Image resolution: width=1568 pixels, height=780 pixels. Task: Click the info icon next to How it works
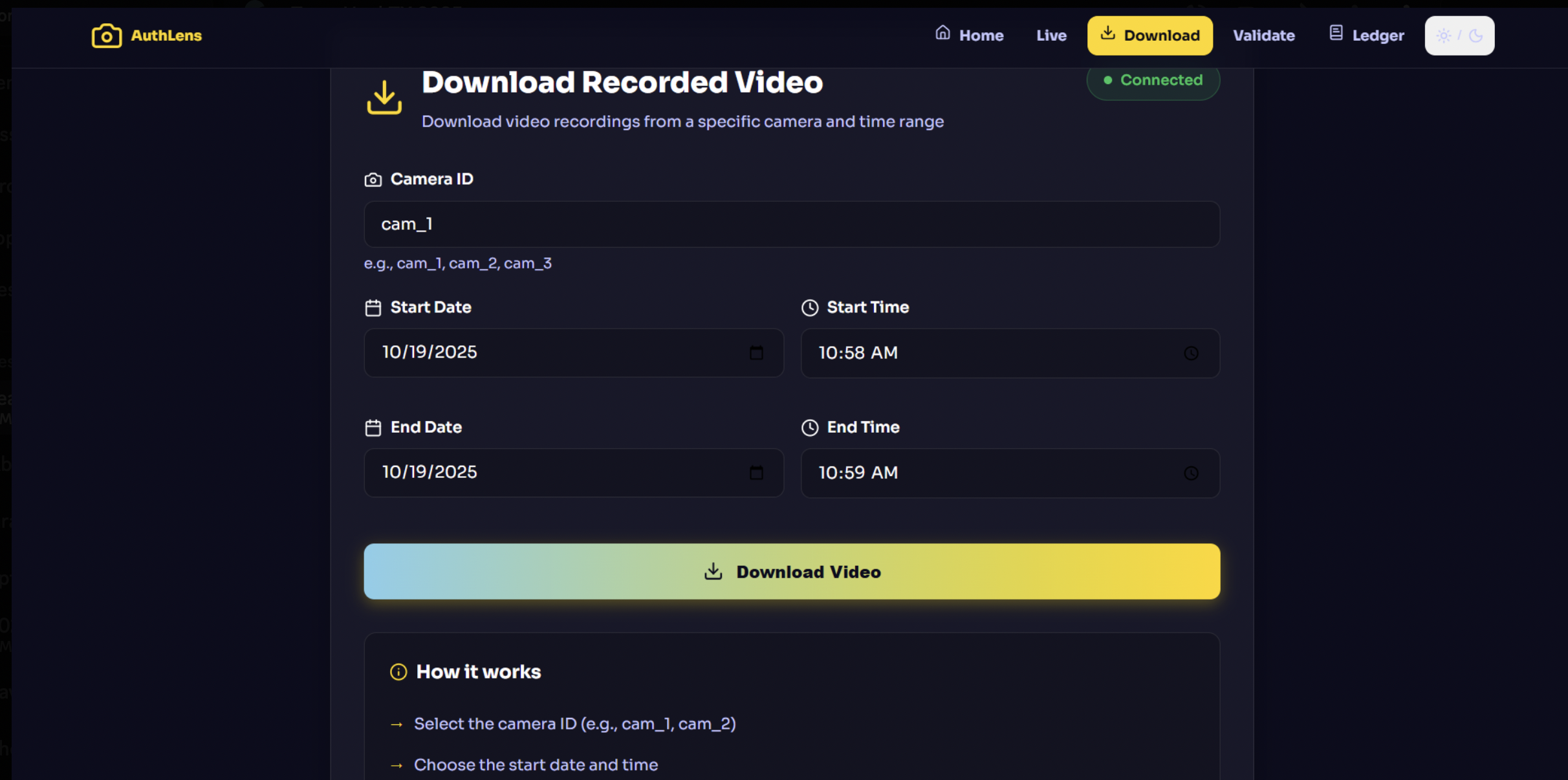pyautogui.click(x=398, y=672)
